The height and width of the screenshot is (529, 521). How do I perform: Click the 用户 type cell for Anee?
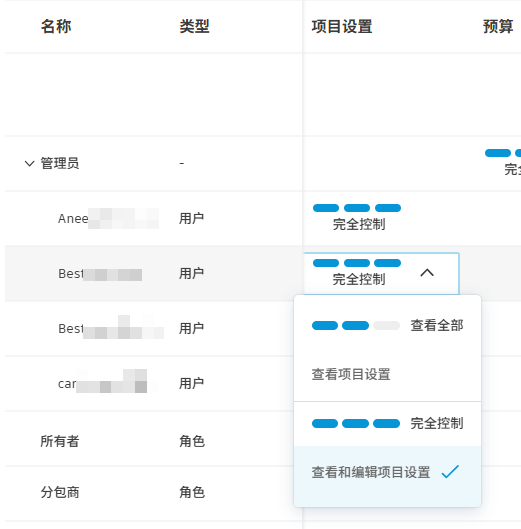(x=191, y=219)
